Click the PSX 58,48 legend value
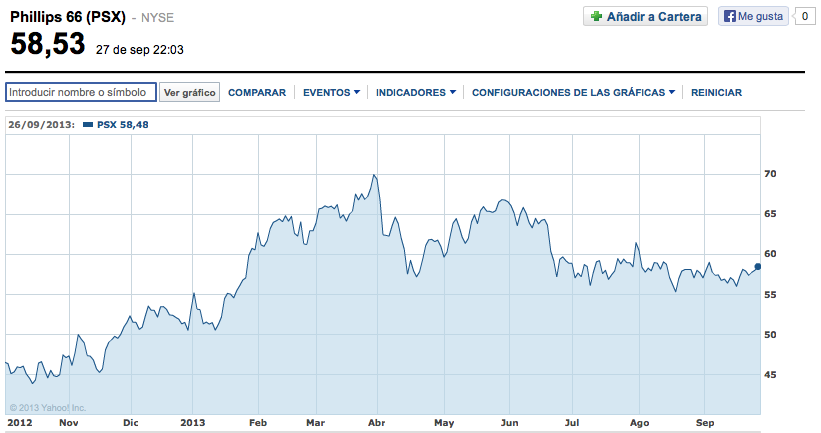 click(x=123, y=125)
